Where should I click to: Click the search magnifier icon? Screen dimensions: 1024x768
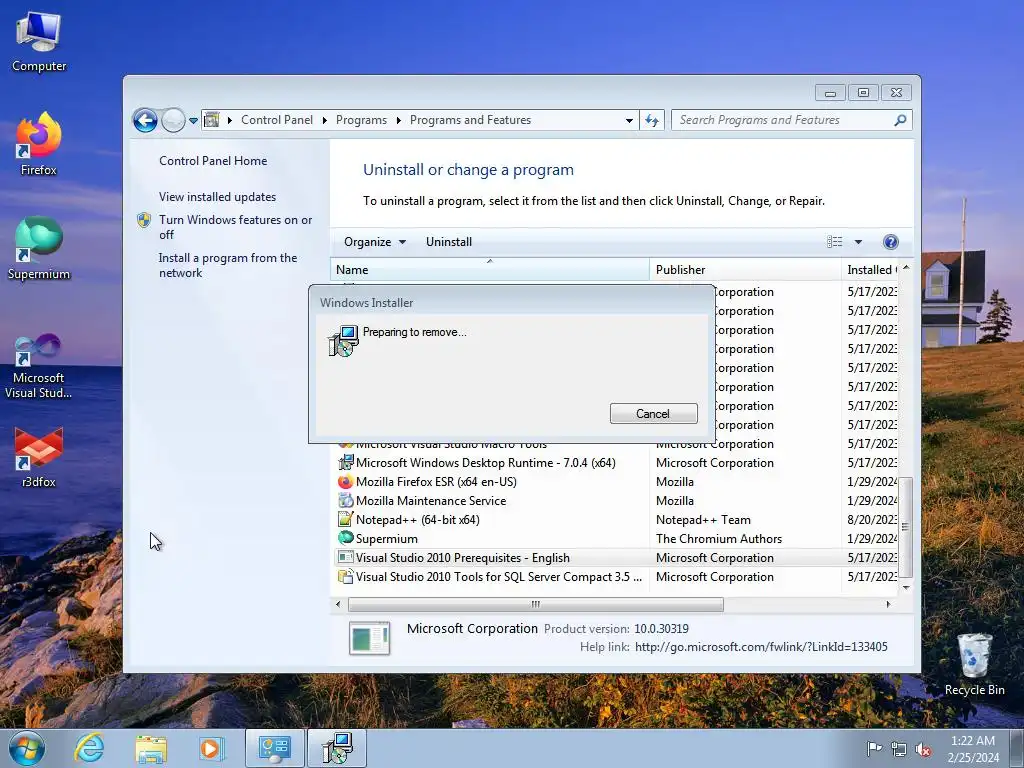tap(900, 120)
